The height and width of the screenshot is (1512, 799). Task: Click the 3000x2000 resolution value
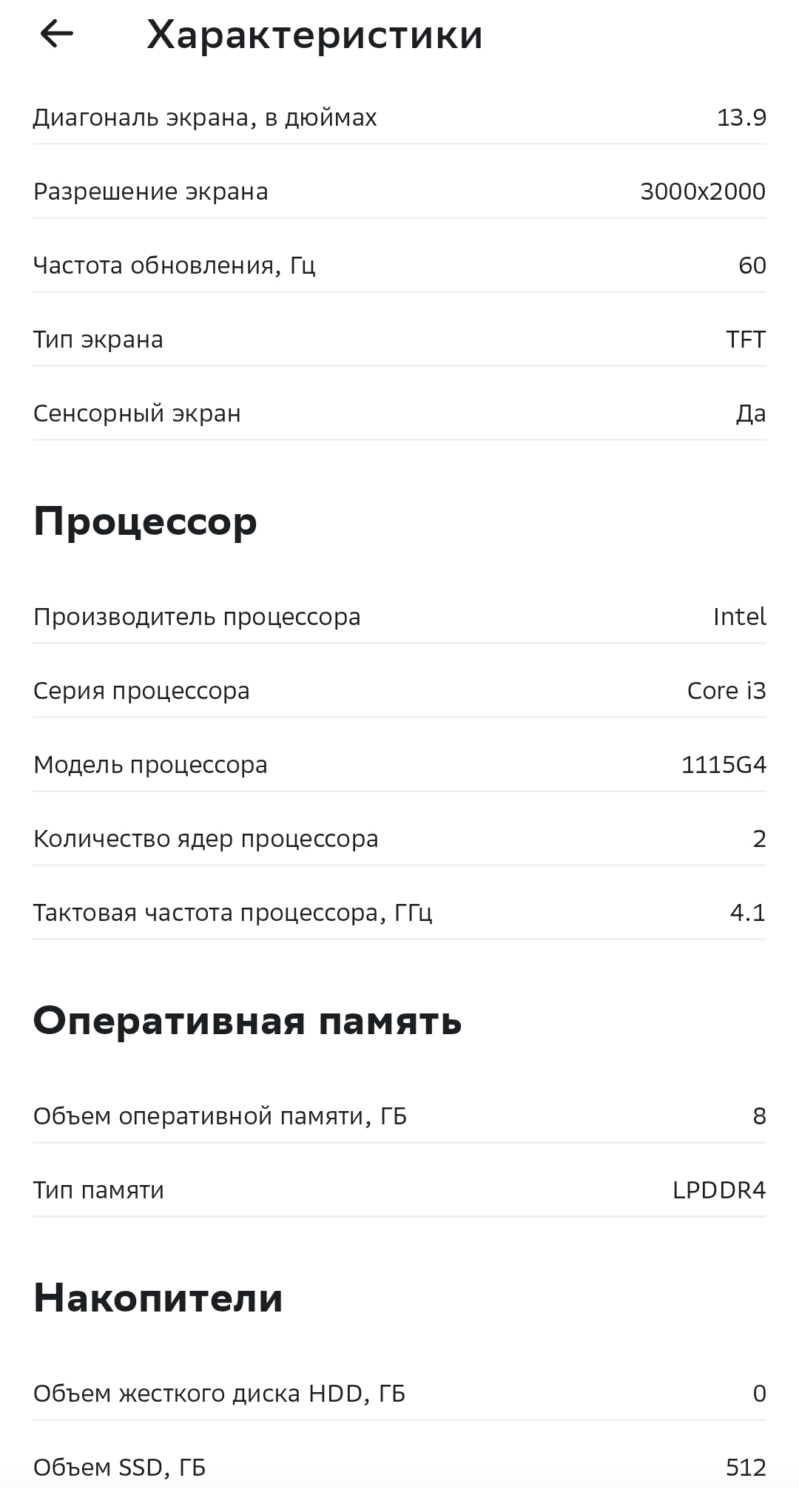point(702,192)
